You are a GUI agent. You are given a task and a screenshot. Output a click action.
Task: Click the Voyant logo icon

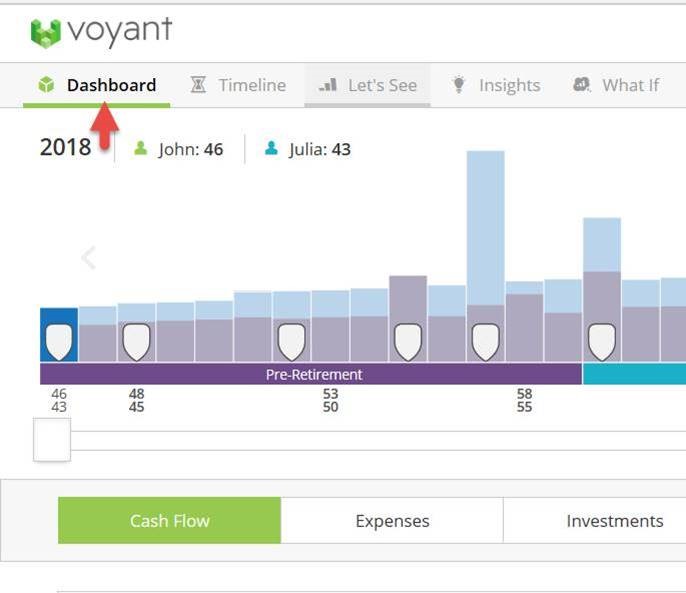[x=46, y=33]
